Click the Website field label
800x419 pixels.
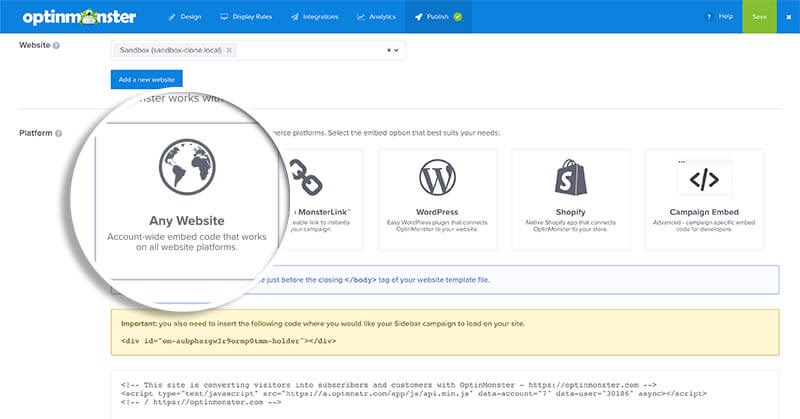[35, 45]
